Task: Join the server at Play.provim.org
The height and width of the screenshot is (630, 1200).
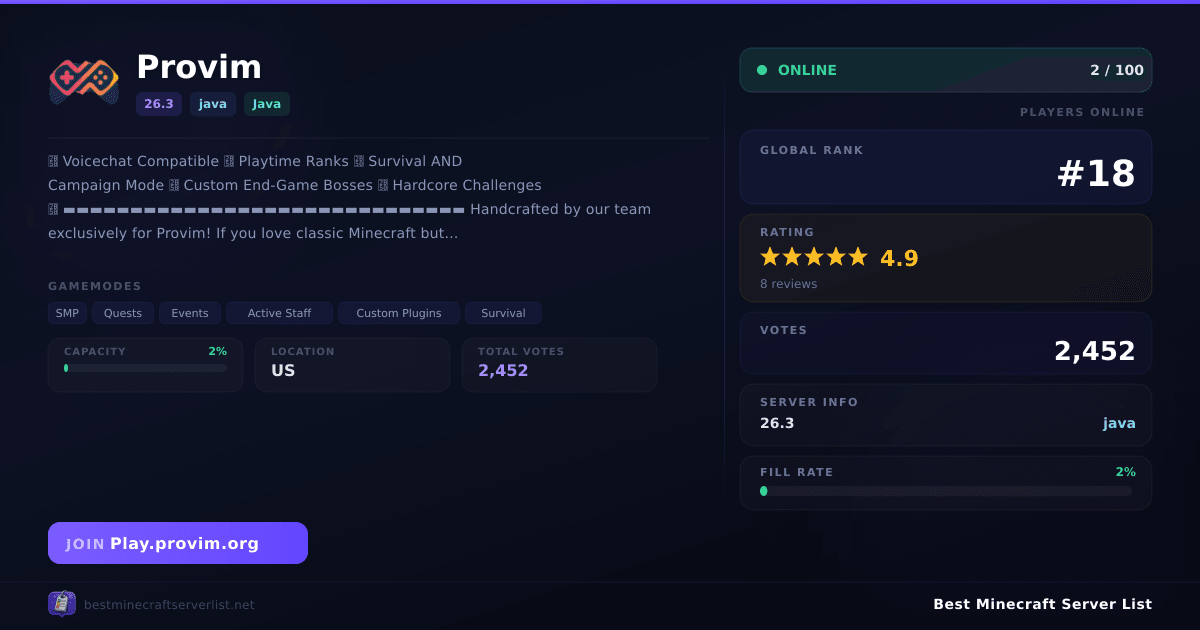Action: tap(178, 543)
